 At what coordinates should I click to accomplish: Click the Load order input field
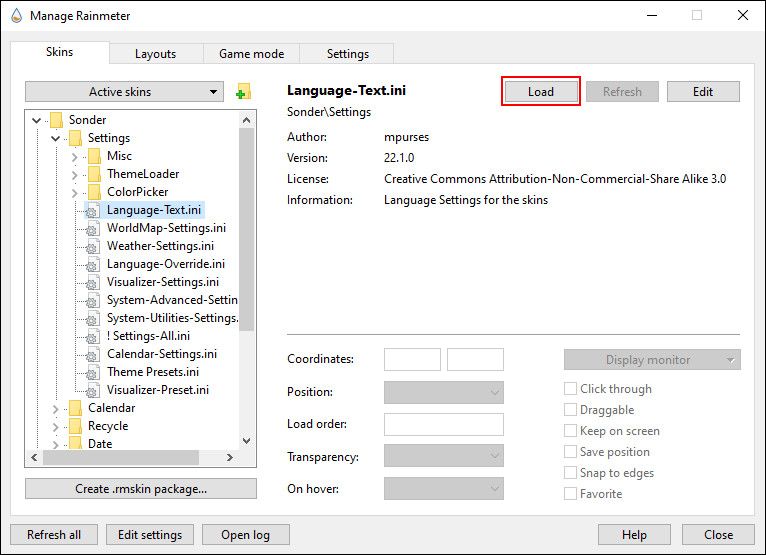[x=444, y=425]
